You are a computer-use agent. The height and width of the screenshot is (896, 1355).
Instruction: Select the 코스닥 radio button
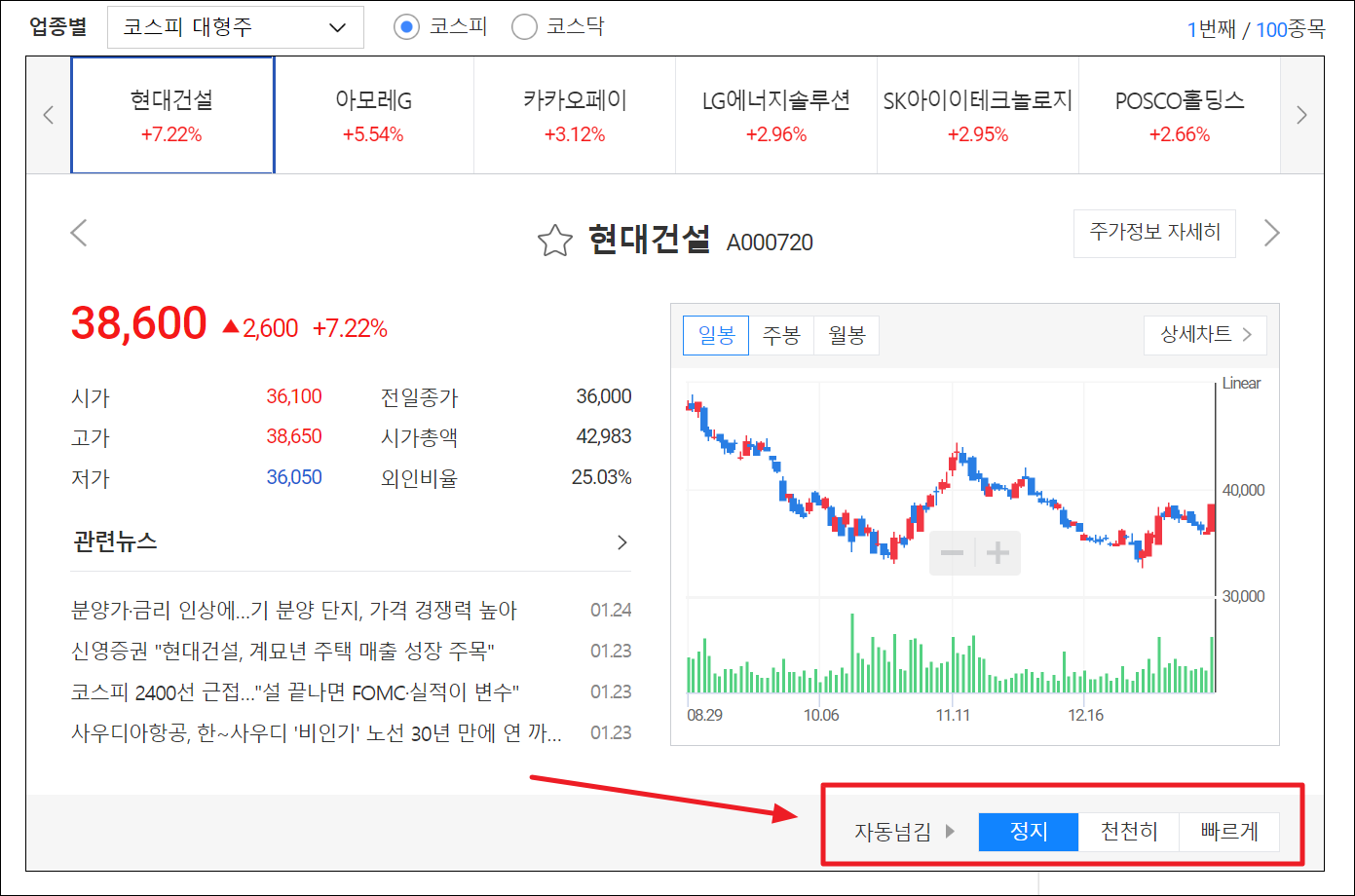[524, 27]
